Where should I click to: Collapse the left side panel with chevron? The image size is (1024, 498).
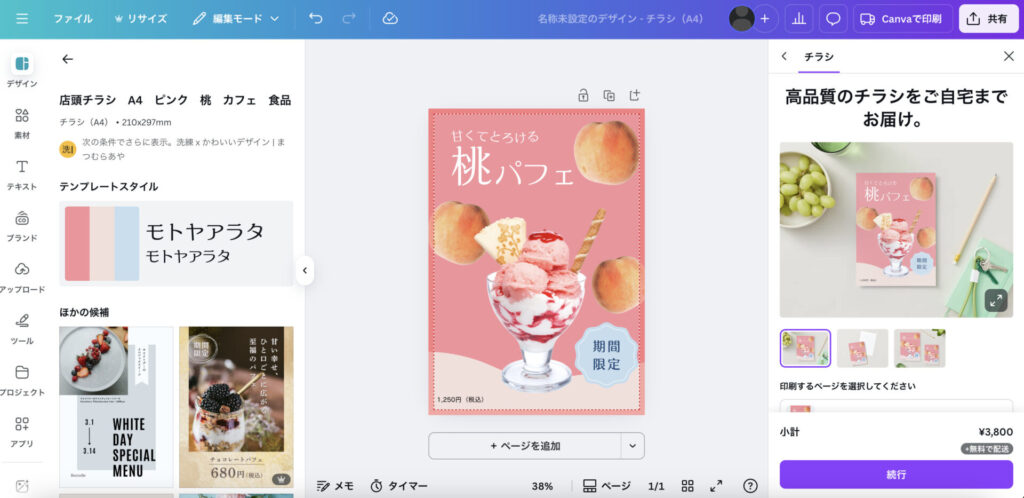point(305,270)
